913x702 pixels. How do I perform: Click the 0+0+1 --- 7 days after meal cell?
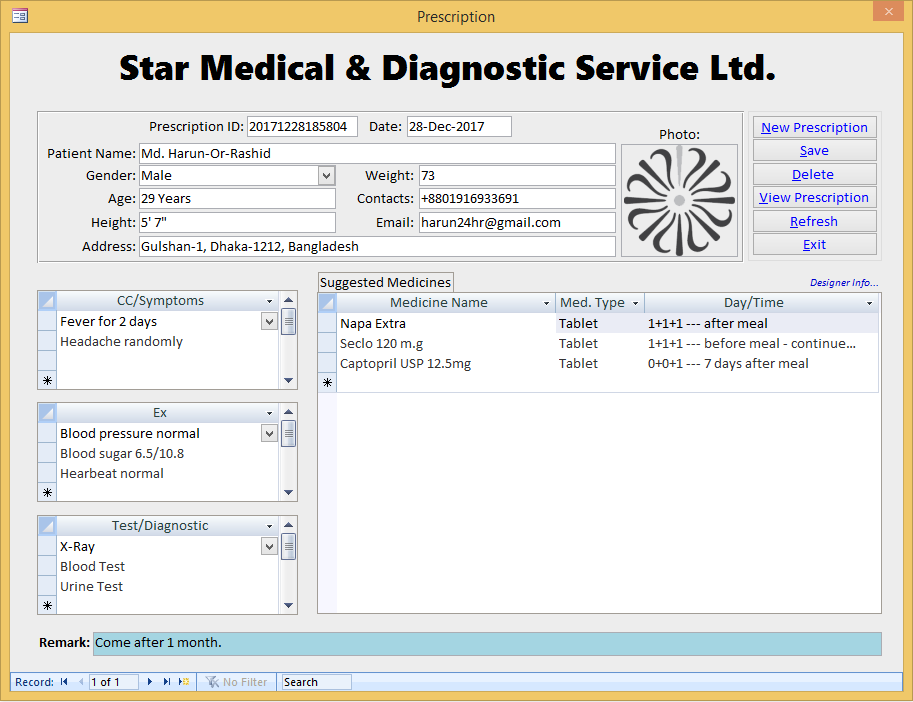pos(760,363)
